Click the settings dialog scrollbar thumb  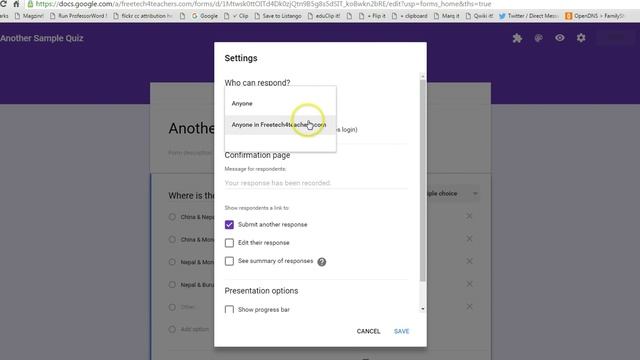(422, 180)
